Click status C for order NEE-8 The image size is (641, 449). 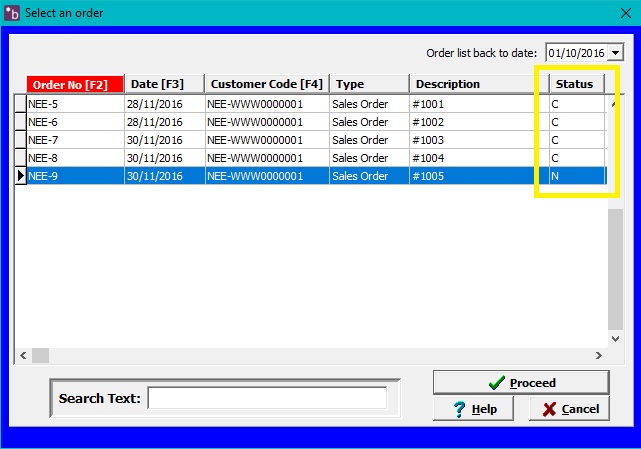click(x=577, y=158)
